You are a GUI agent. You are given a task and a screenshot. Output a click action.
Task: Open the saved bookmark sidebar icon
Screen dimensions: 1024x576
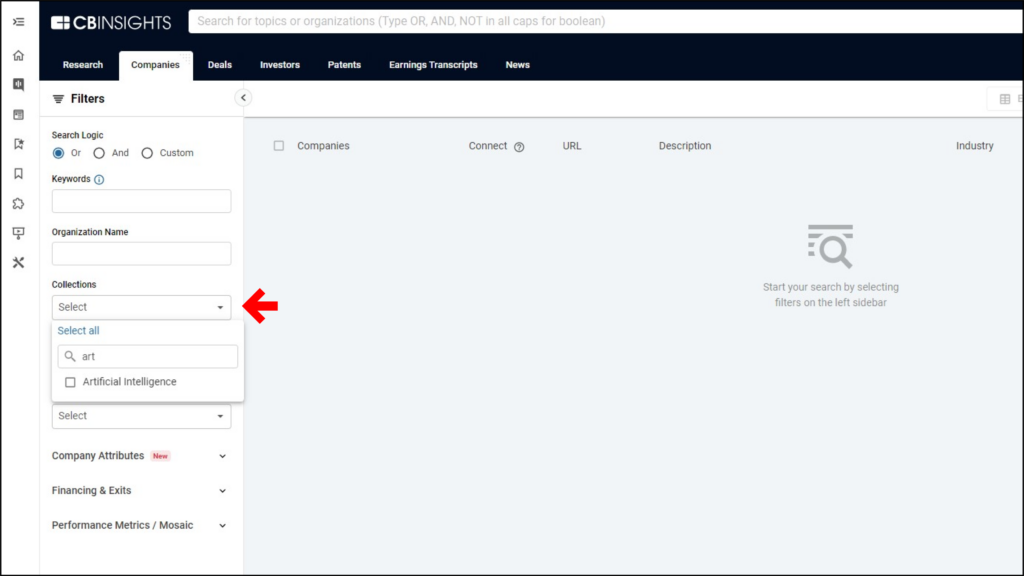pyautogui.click(x=18, y=174)
